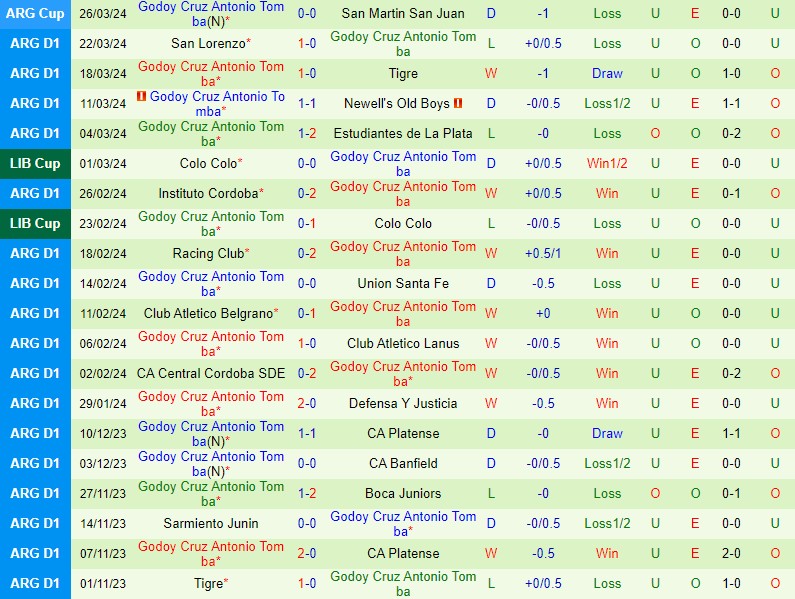Viewport: 795px width, 599px height.
Task: Click the San Lorenzo team name
Action: click(208, 43)
